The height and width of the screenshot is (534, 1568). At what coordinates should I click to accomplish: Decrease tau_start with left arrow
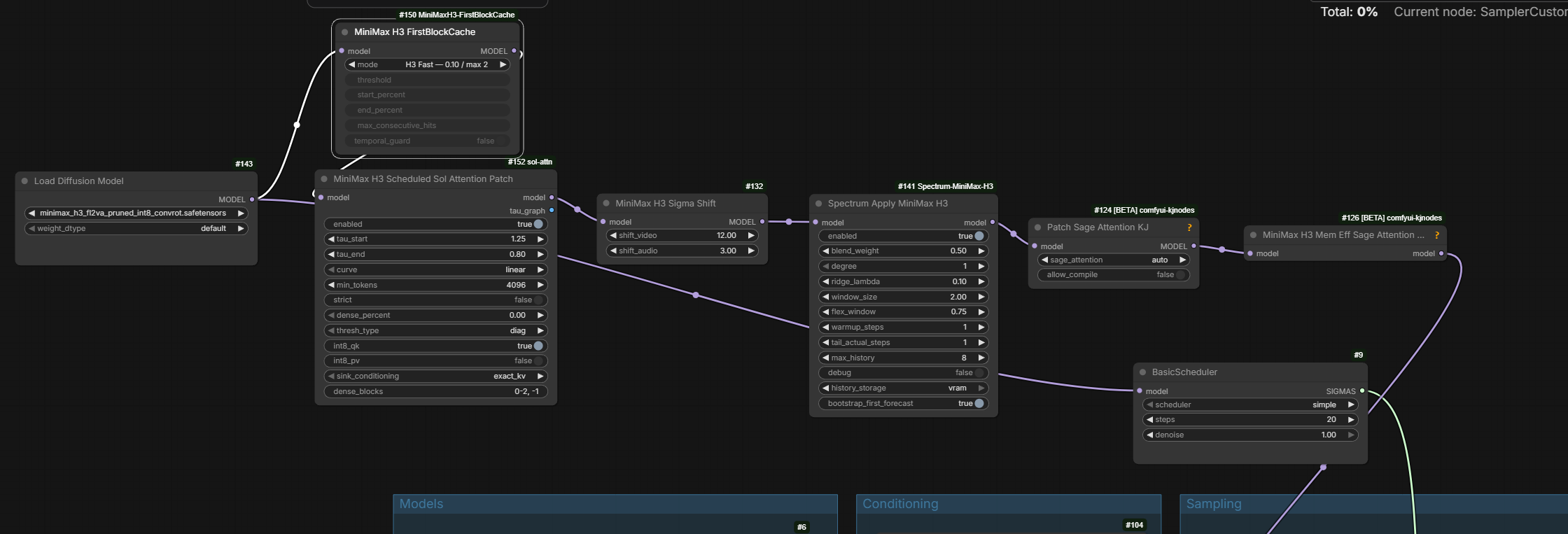point(331,239)
